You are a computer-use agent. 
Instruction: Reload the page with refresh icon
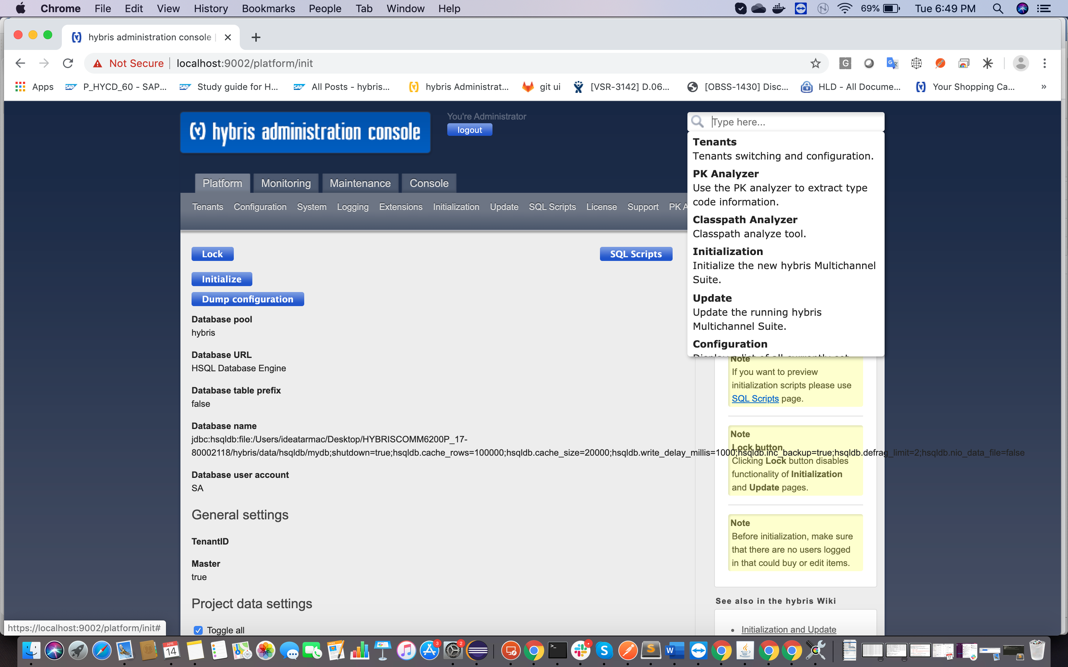pos(68,63)
